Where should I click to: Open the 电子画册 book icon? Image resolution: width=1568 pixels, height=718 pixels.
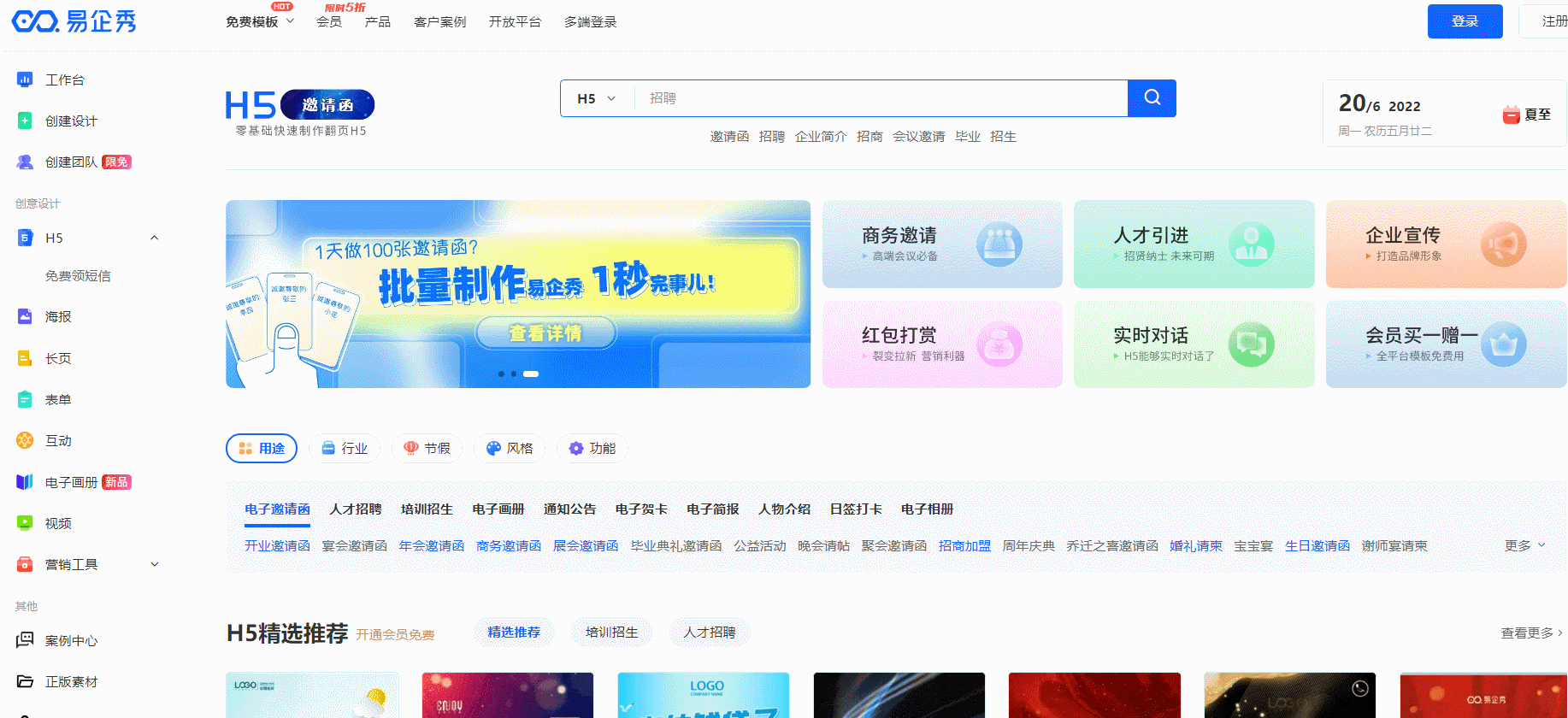pos(25,482)
